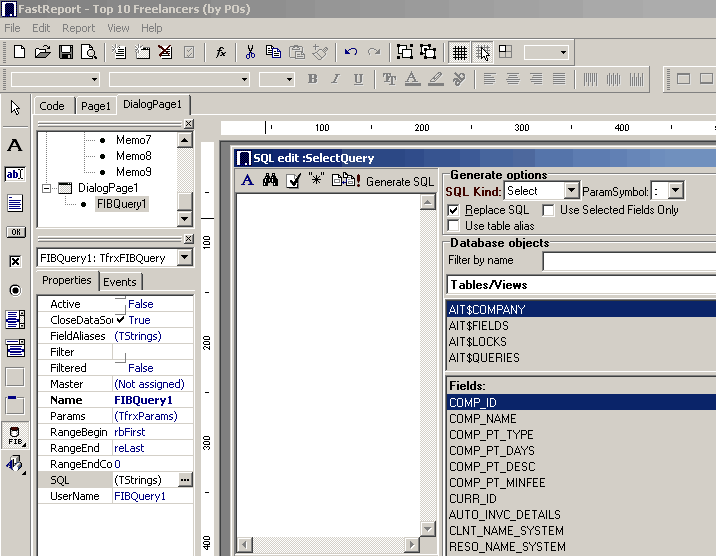The height and width of the screenshot is (556, 716).
Task: Click the Undo arrow icon
Action: pyautogui.click(x=350, y=52)
